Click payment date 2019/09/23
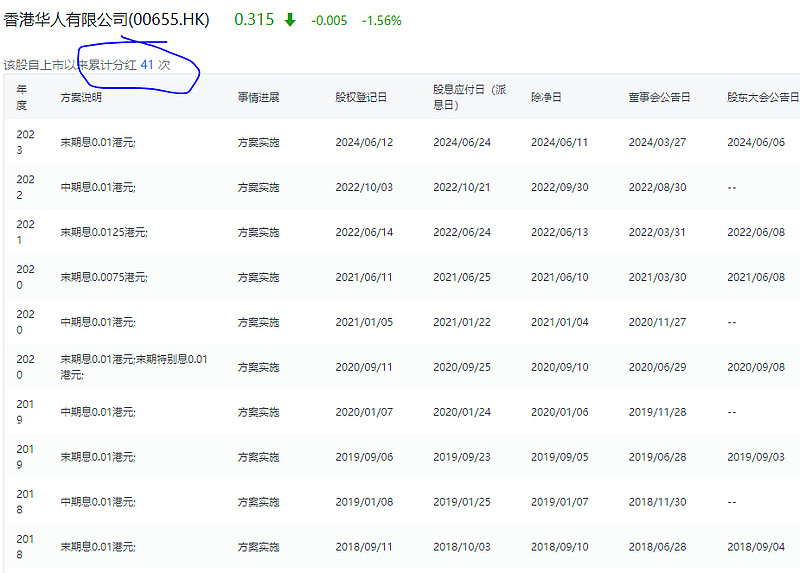This screenshot has width=800, height=573. coord(462,457)
